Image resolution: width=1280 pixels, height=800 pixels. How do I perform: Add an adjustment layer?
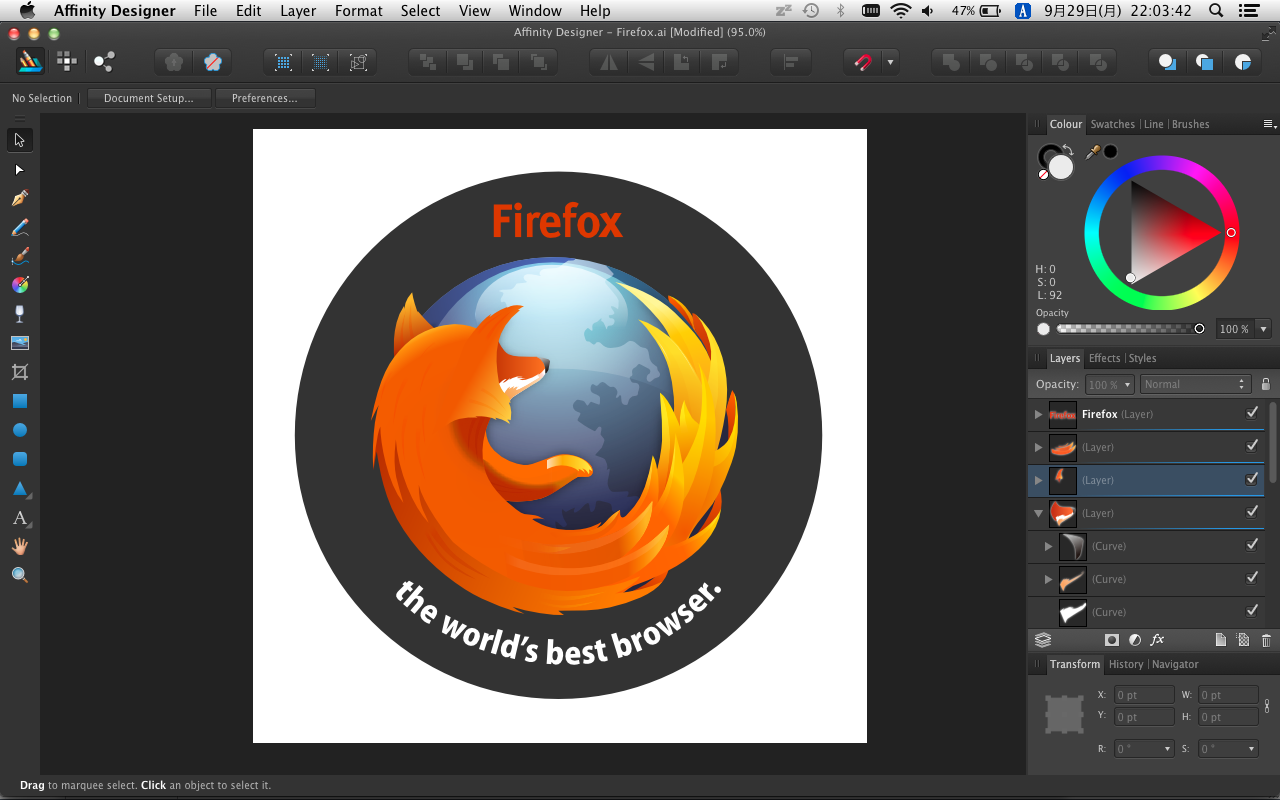(x=1135, y=640)
